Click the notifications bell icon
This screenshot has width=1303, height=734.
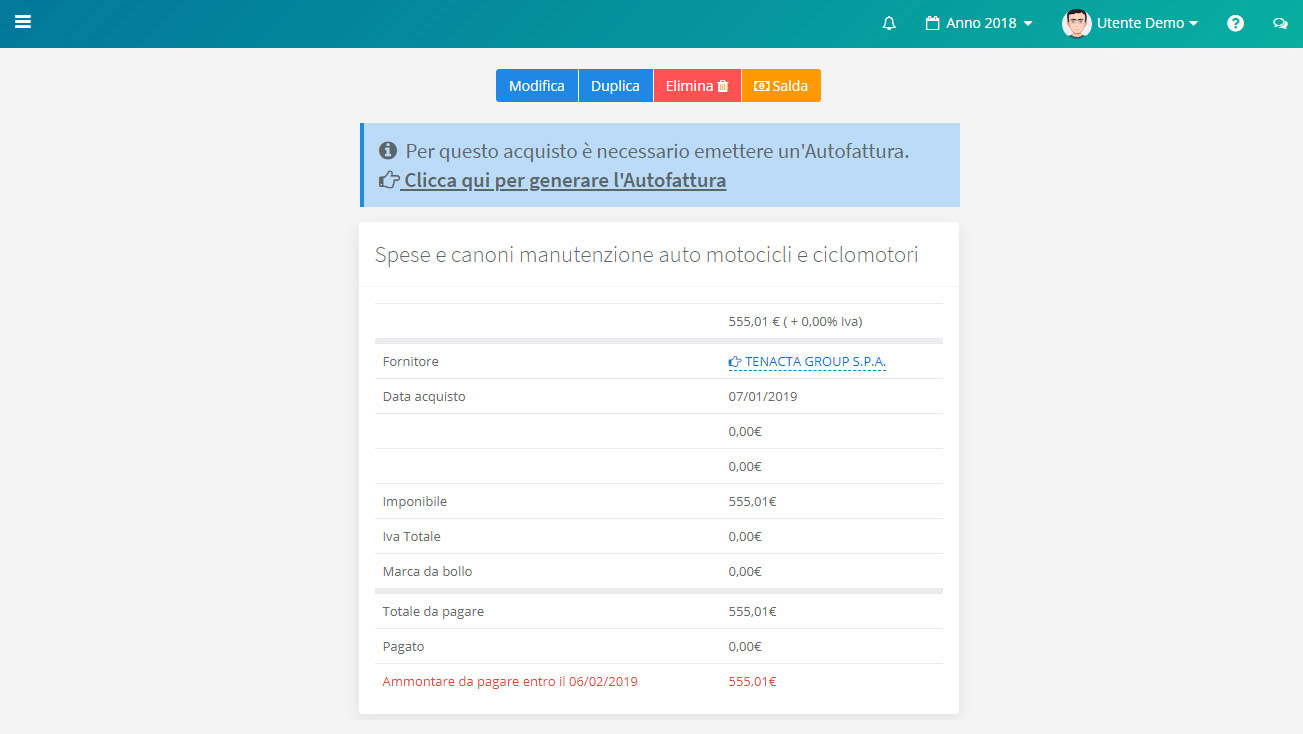[x=889, y=23]
